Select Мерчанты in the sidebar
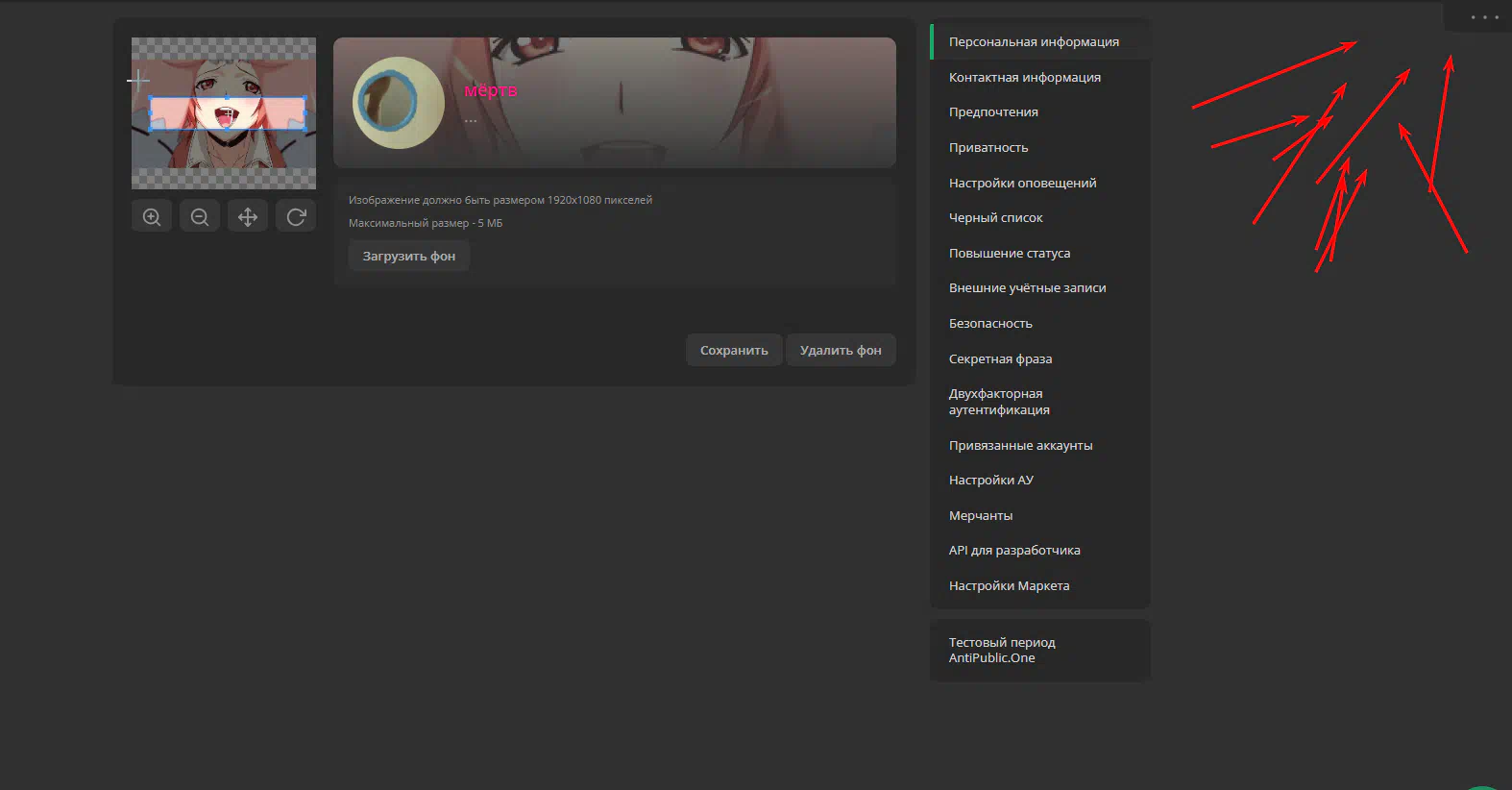 tap(1040, 515)
